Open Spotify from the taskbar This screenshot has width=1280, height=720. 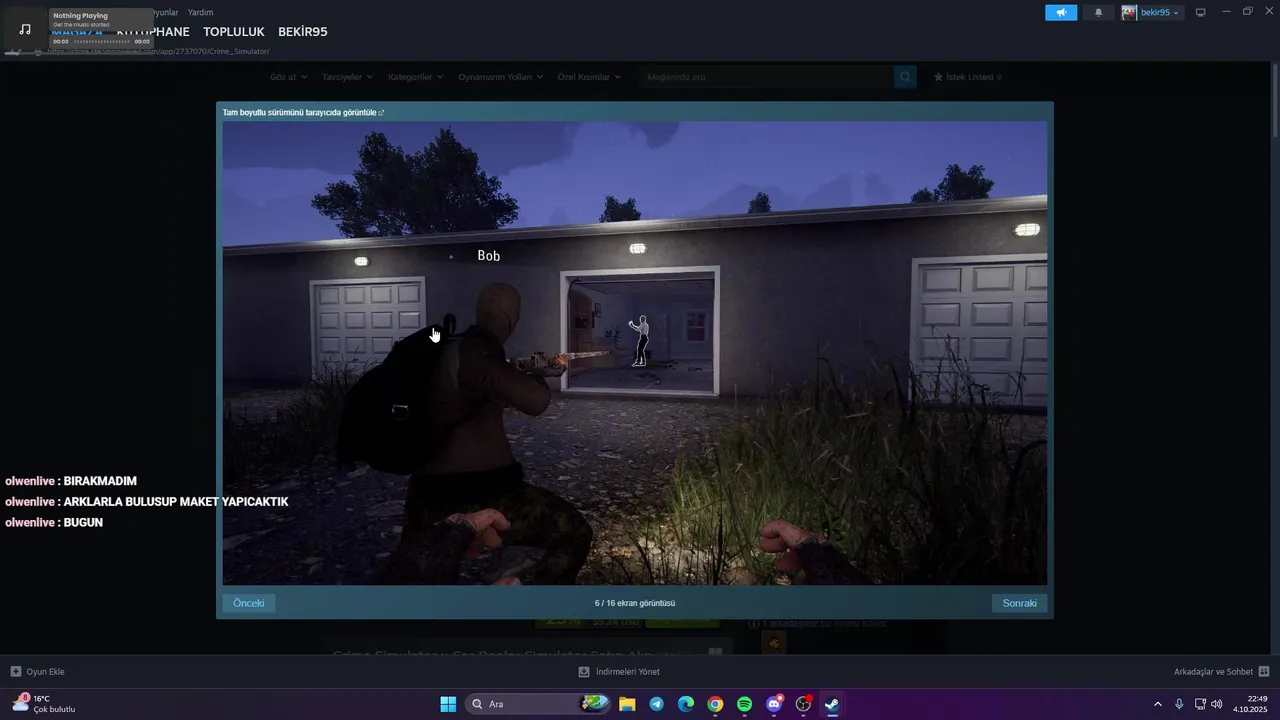744,704
